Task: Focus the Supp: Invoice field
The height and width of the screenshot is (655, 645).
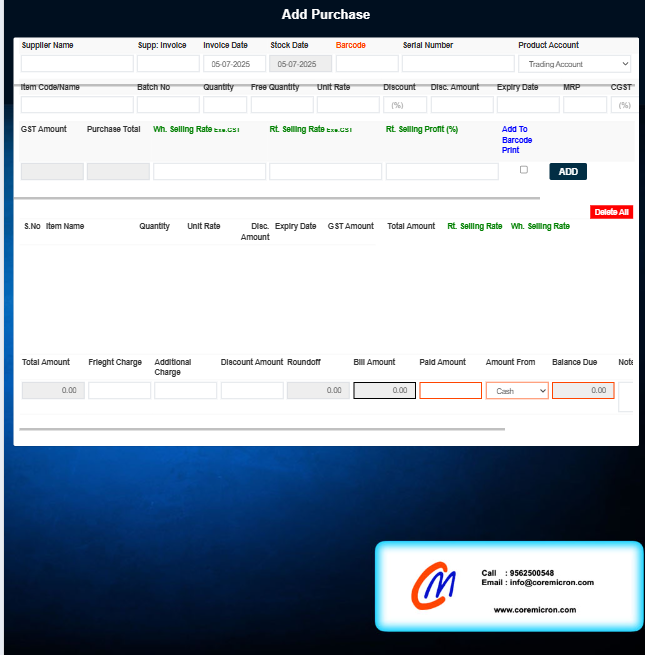Action: tap(168, 64)
